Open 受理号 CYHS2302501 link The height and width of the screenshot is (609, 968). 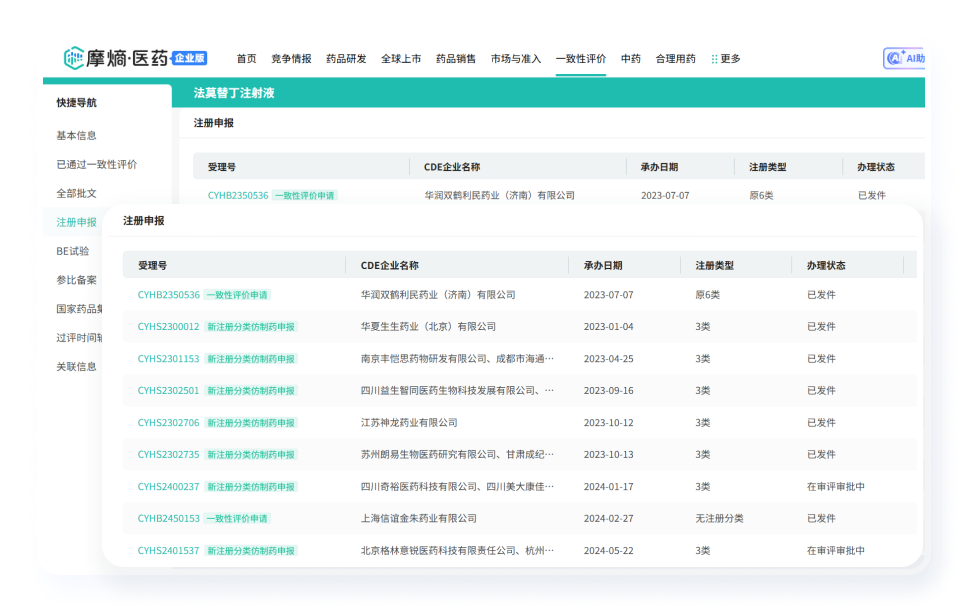169,391
